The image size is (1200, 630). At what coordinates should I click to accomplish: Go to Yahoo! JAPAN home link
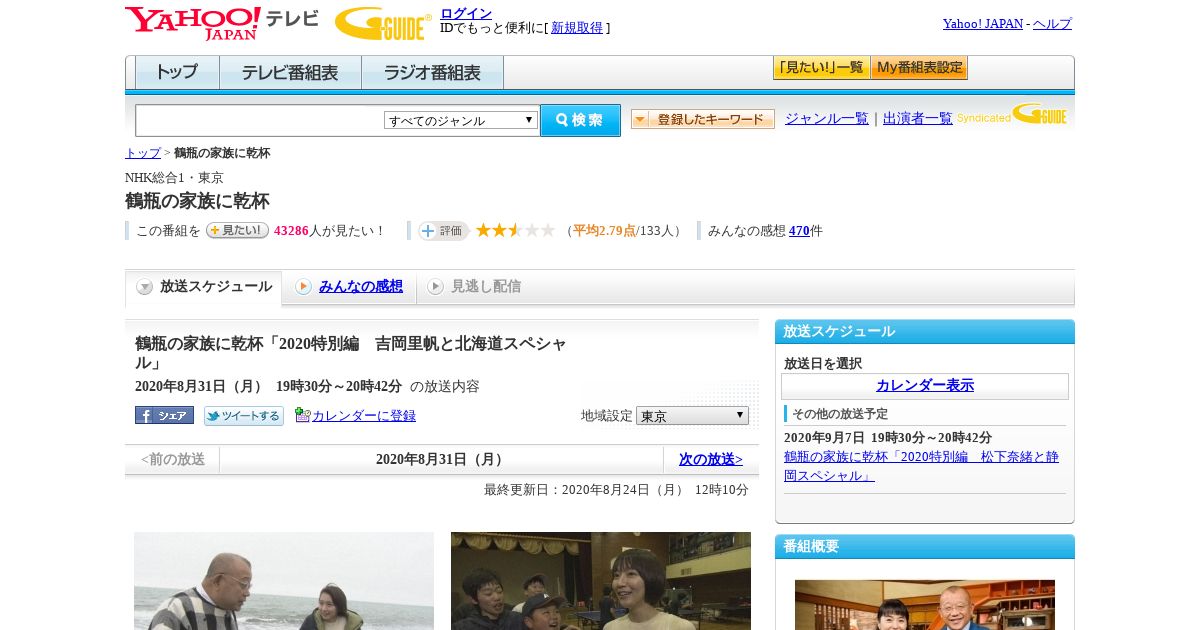pyautogui.click(x=982, y=24)
